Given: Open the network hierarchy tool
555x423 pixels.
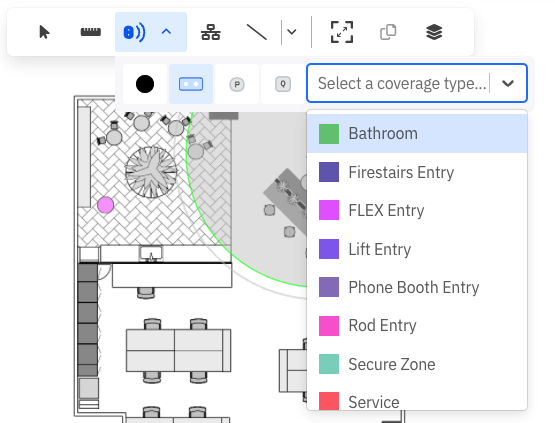Looking at the screenshot, I should [x=211, y=32].
